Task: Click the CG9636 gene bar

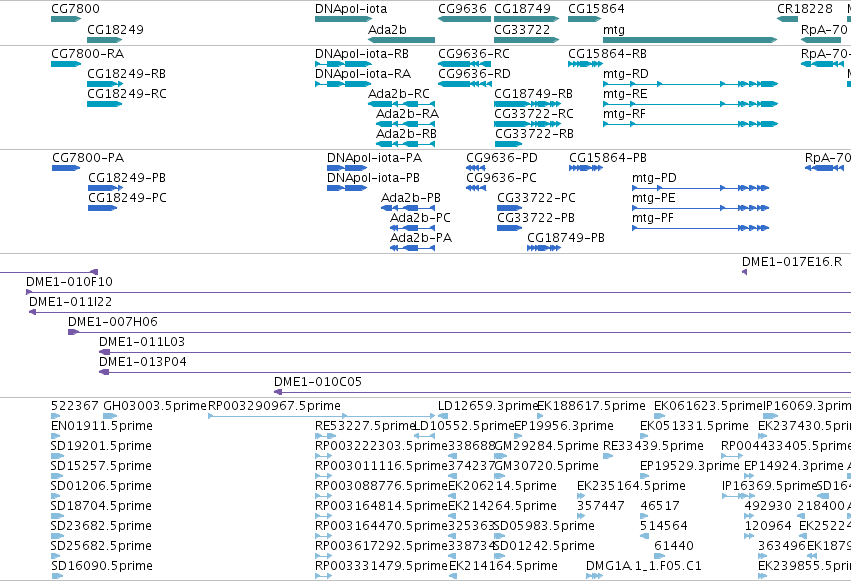Action: [x=464, y=19]
